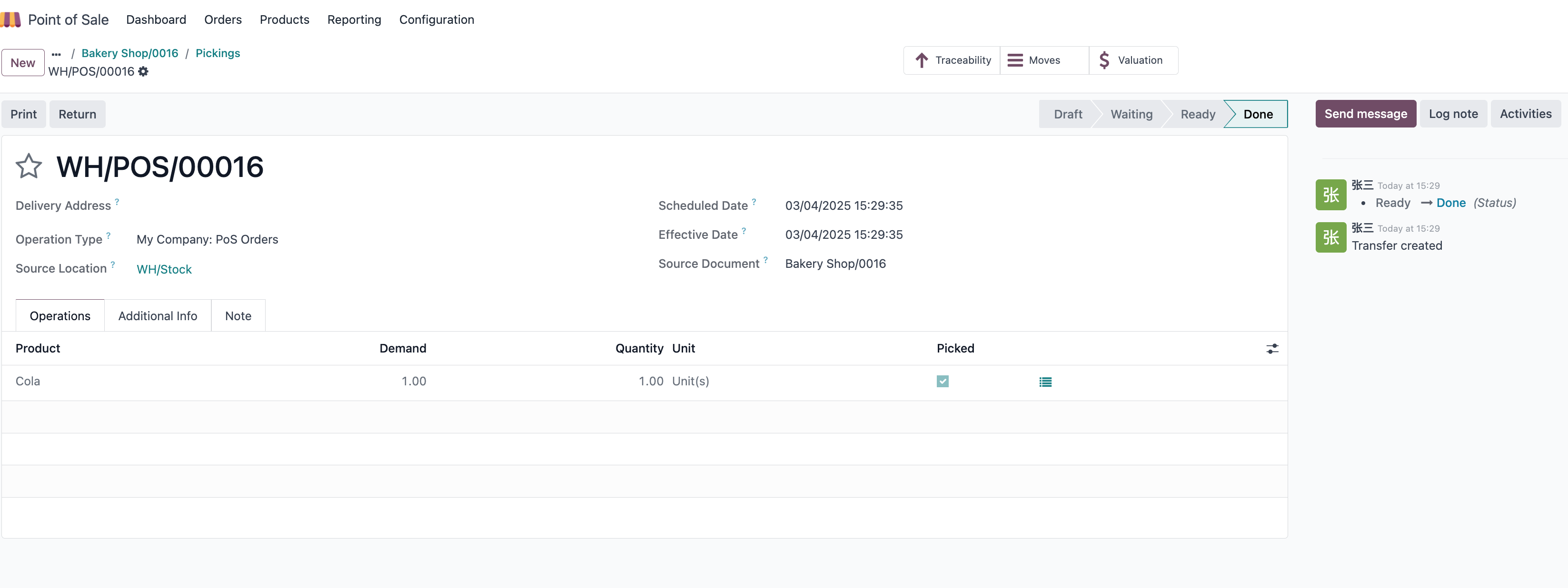Sort by the Picked column header
Viewport: 1568px width, 588px height.
tap(955, 348)
